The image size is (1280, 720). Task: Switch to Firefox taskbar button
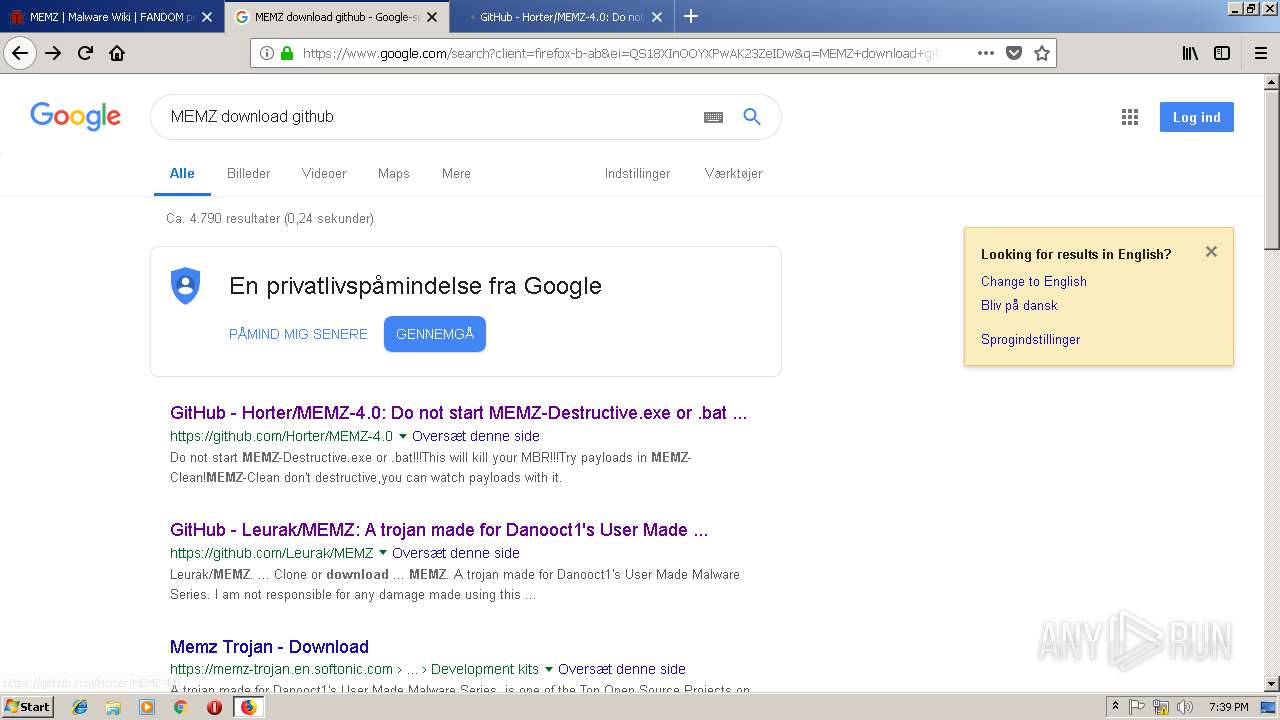point(248,707)
